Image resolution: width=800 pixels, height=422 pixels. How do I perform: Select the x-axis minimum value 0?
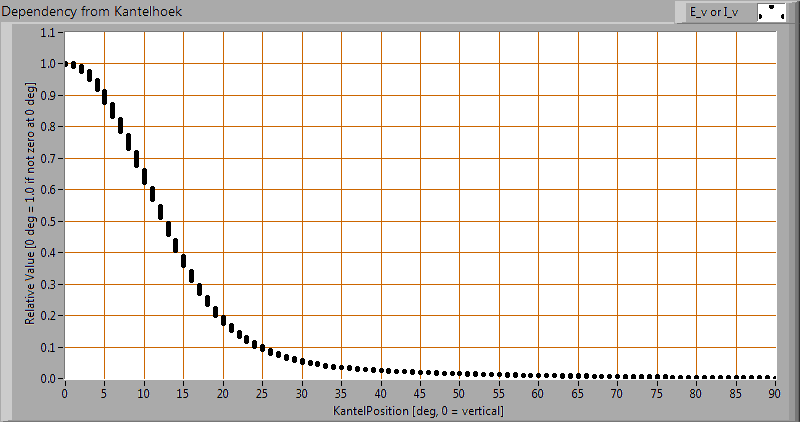pyautogui.click(x=65, y=395)
